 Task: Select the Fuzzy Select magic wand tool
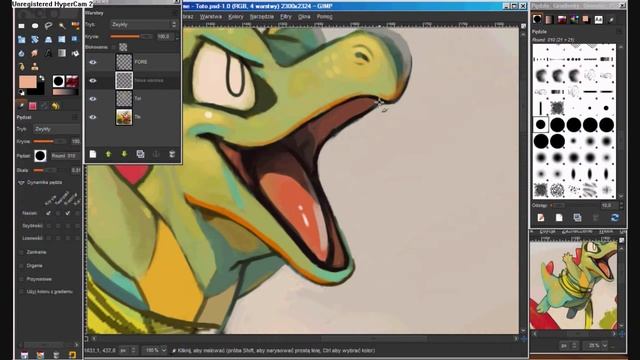tap(62, 26)
